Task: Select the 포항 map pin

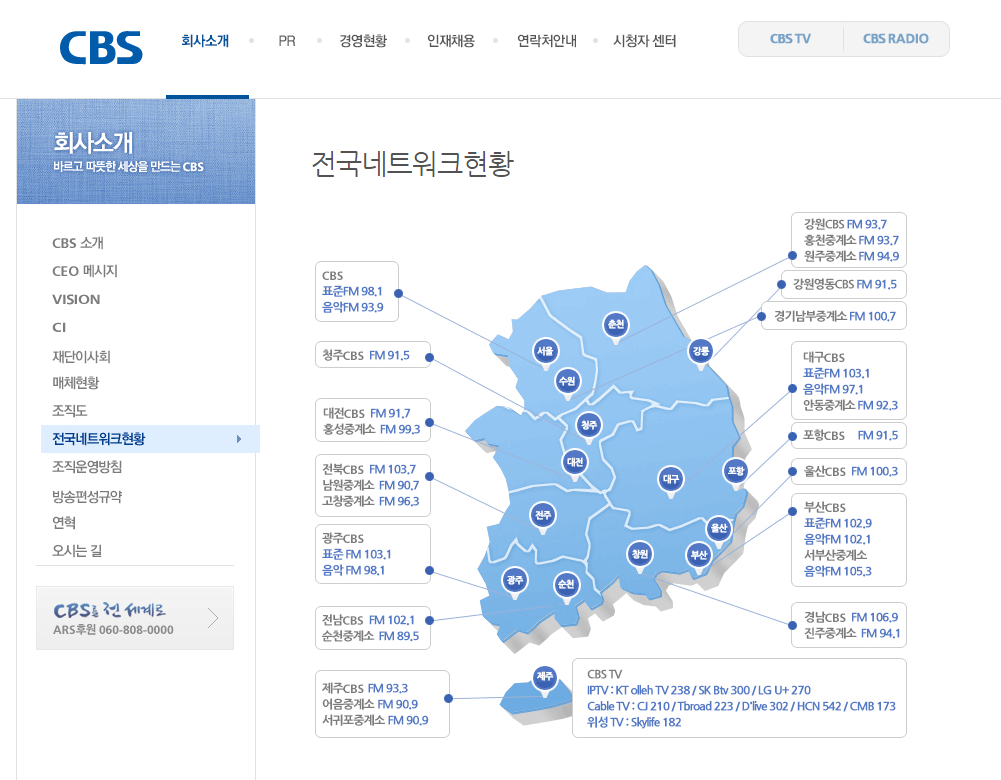Action: (x=736, y=473)
